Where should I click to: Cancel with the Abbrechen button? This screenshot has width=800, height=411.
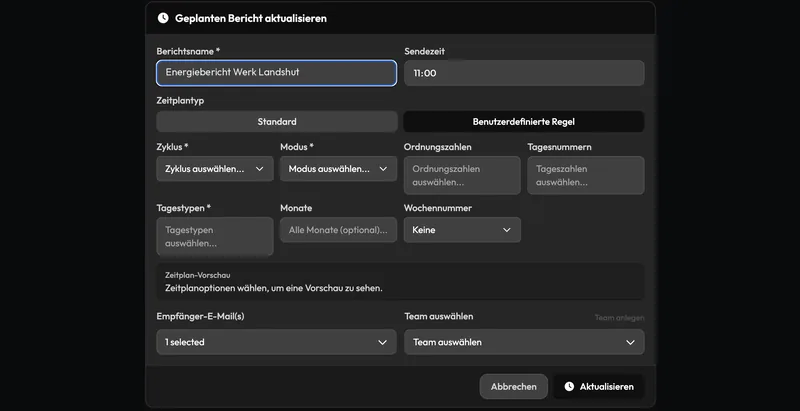click(x=514, y=387)
